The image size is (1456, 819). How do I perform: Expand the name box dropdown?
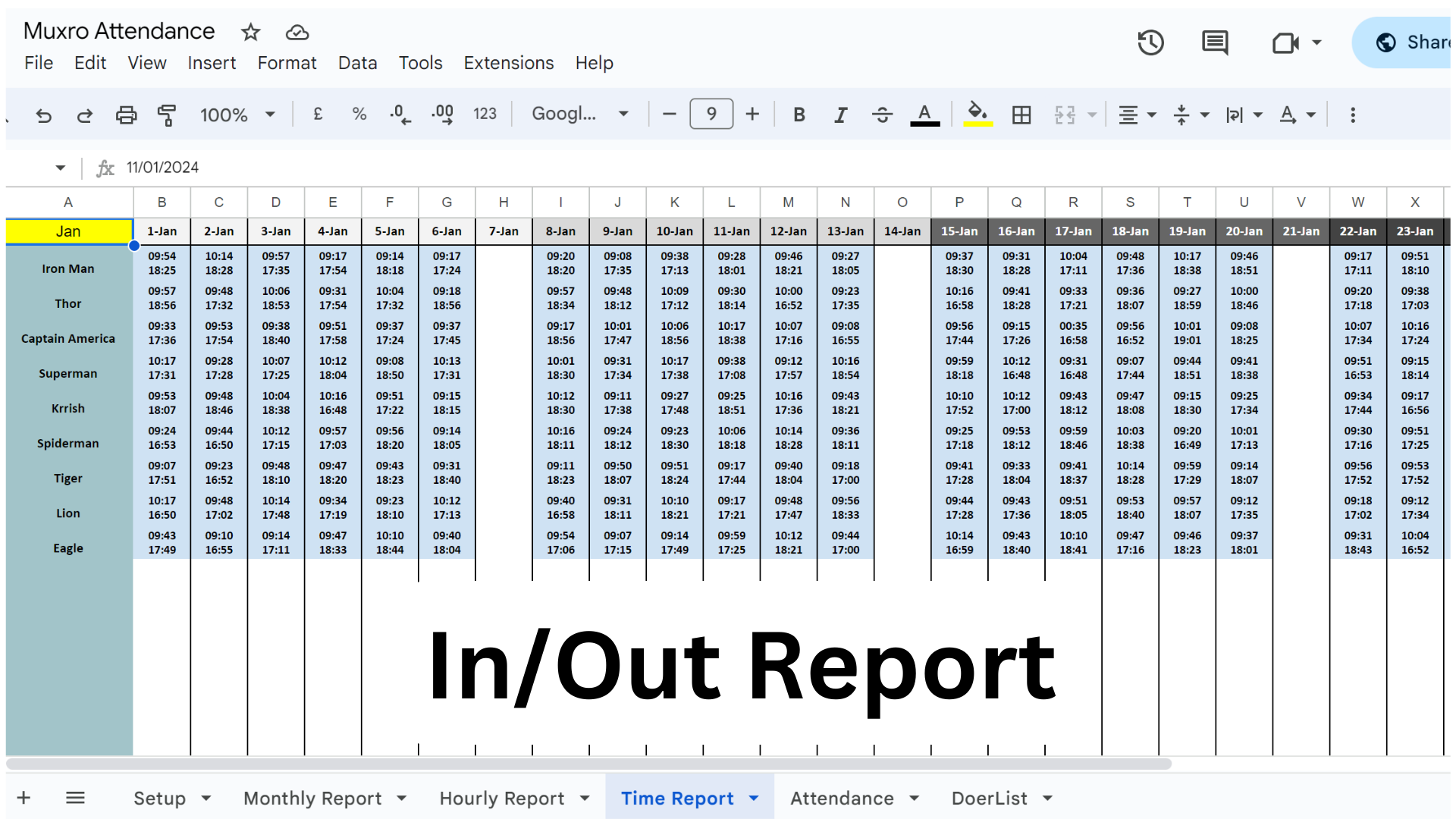[x=60, y=168]
